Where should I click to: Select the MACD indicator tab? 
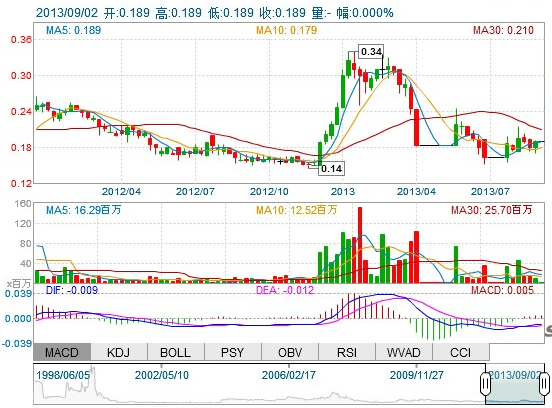pyautogui.click(x=62, y=352)
